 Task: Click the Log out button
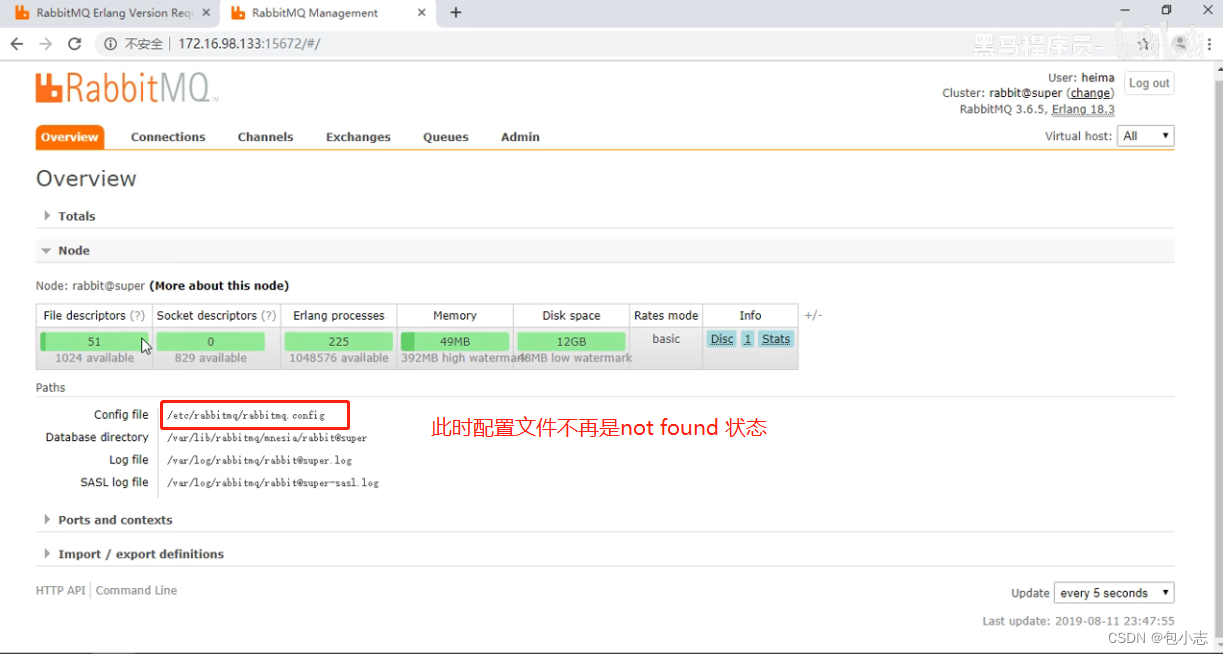pyautogui.click(x=1149, y=84)
